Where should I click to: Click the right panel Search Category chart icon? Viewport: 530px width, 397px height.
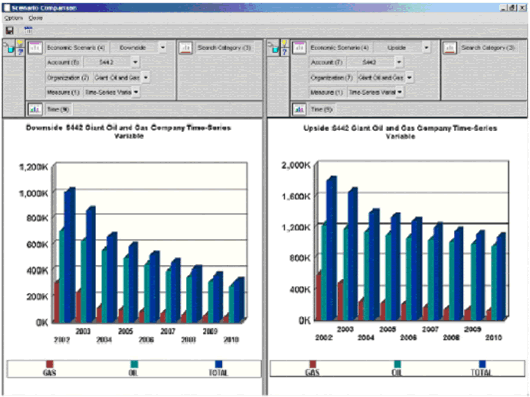click(x=450, y=48)
